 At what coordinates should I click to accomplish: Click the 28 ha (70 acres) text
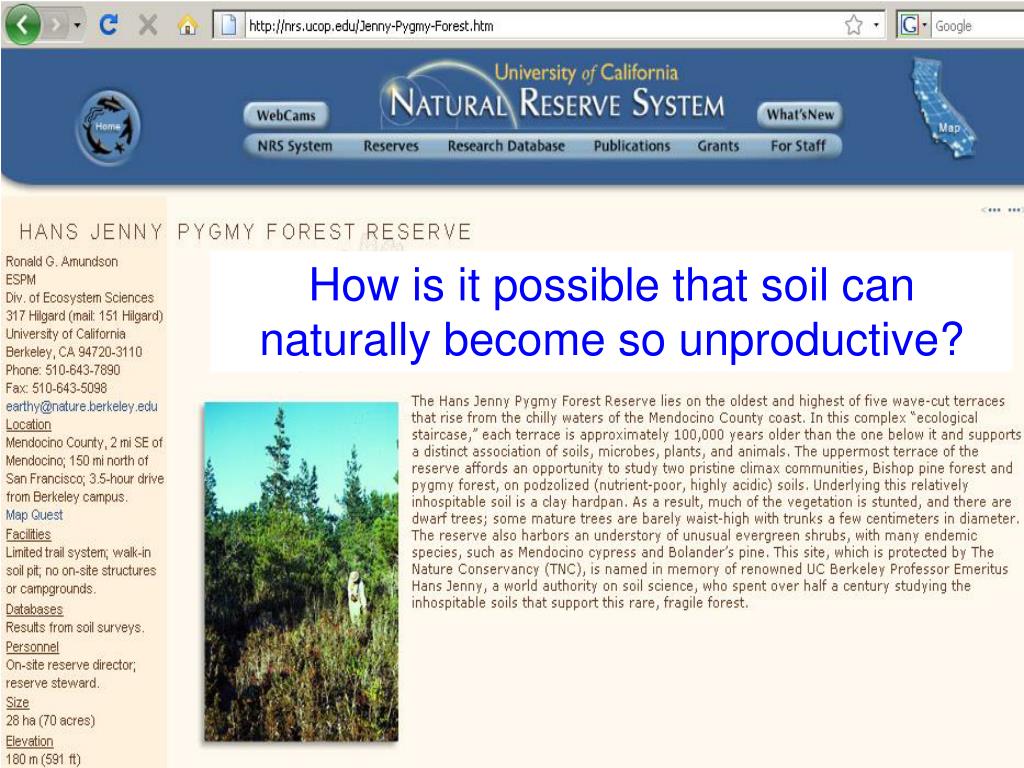coord(50,720)
